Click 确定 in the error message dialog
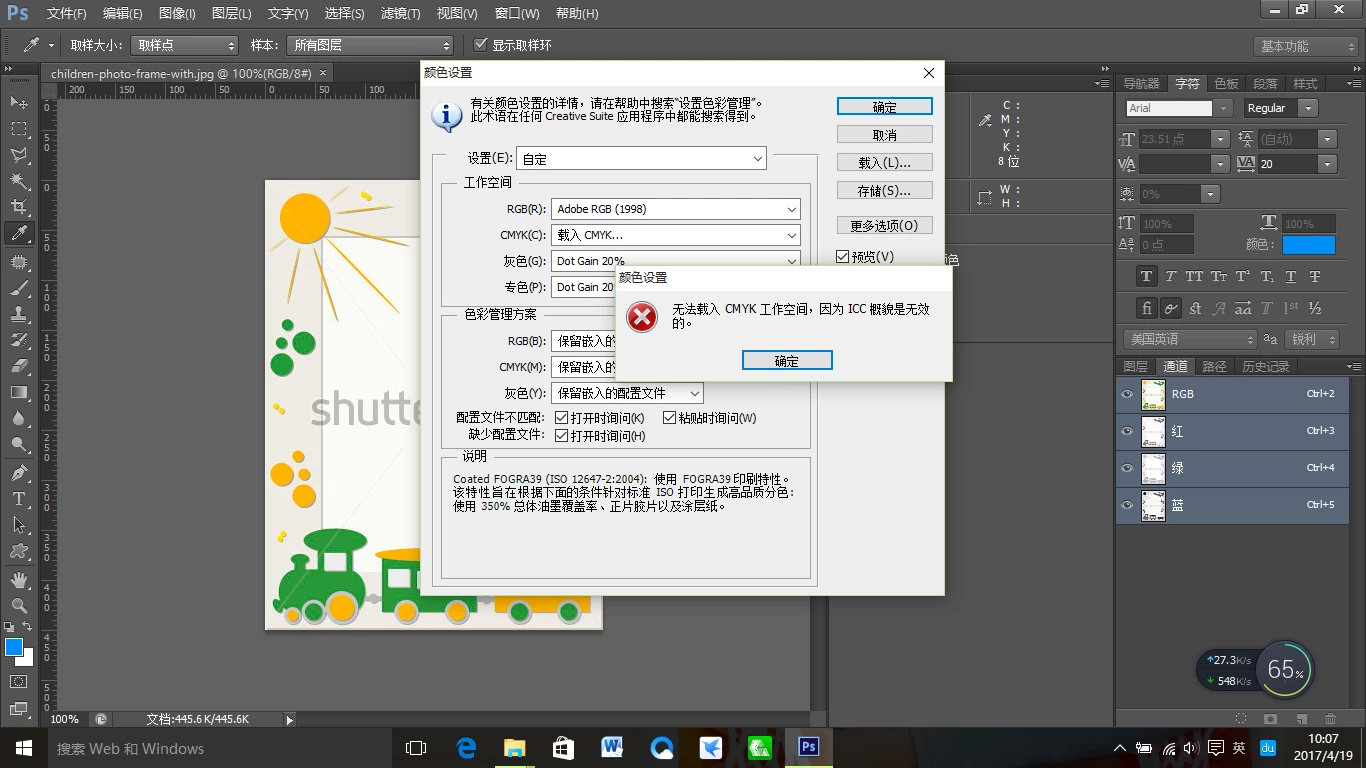1366x768 pixels. [x=787, y=361]
